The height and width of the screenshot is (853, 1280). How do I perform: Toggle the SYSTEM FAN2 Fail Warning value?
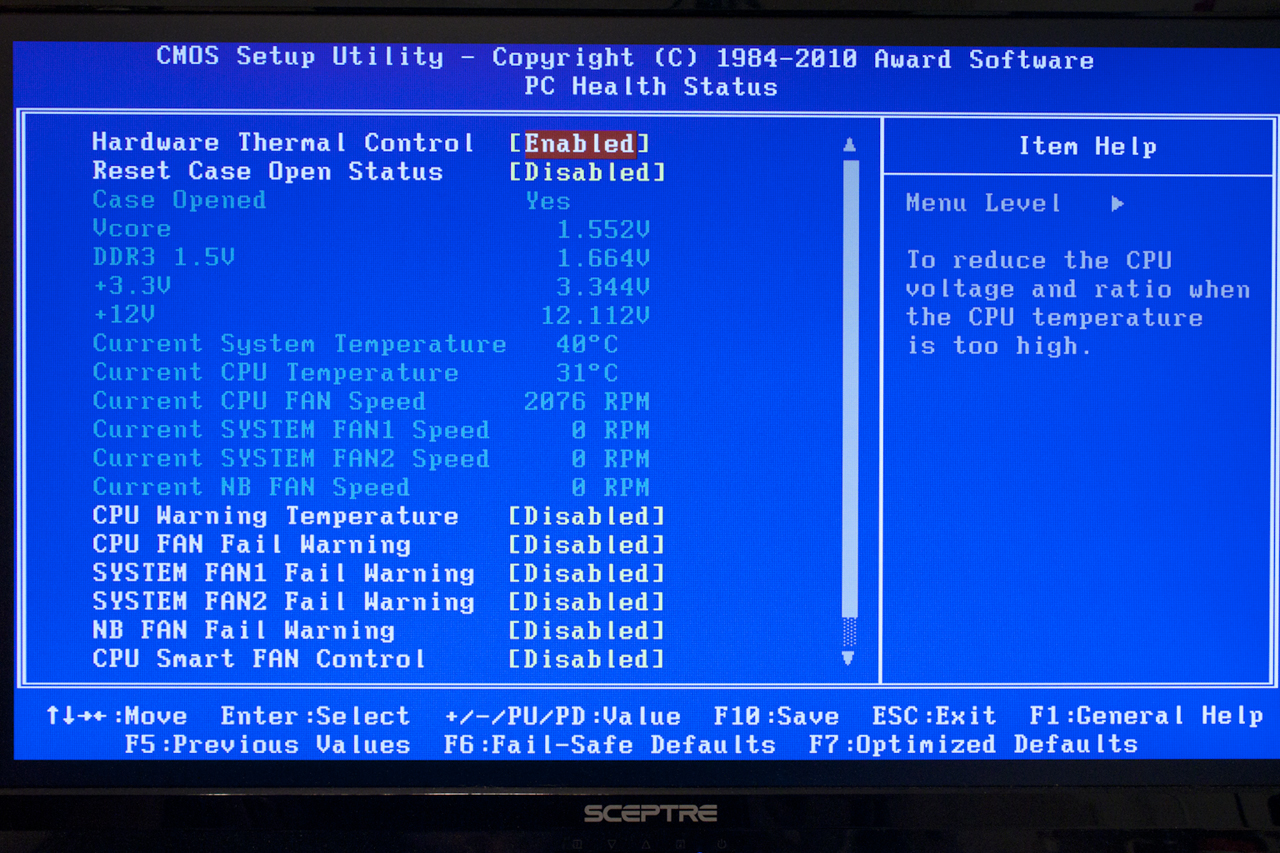coord(587,602)
